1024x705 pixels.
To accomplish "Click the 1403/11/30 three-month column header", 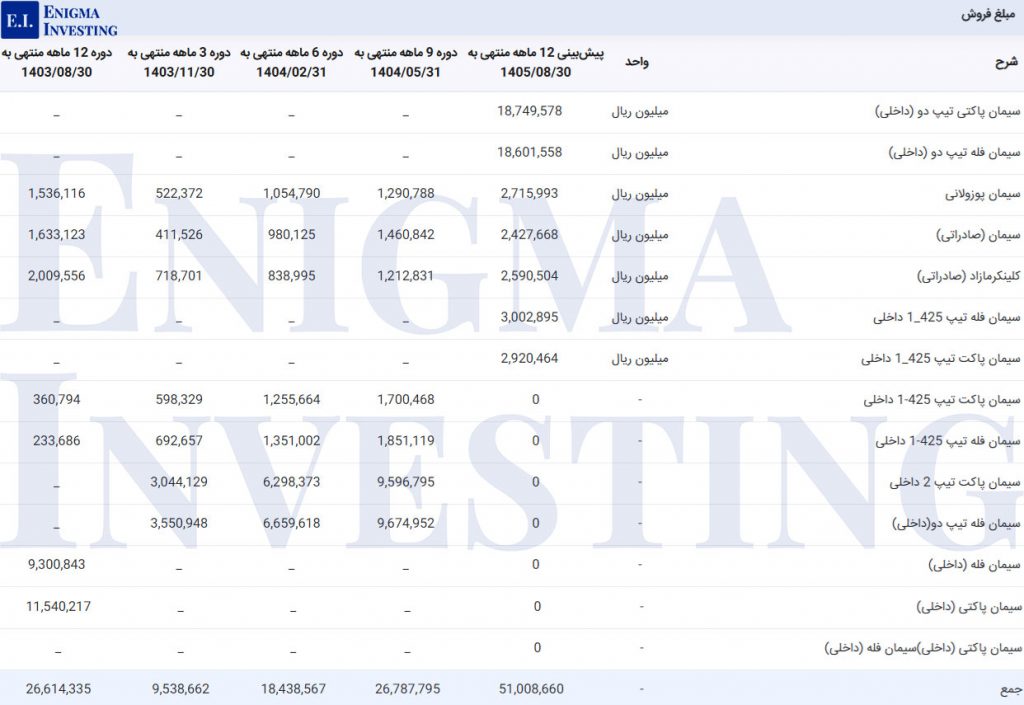I will coord(179,62).
